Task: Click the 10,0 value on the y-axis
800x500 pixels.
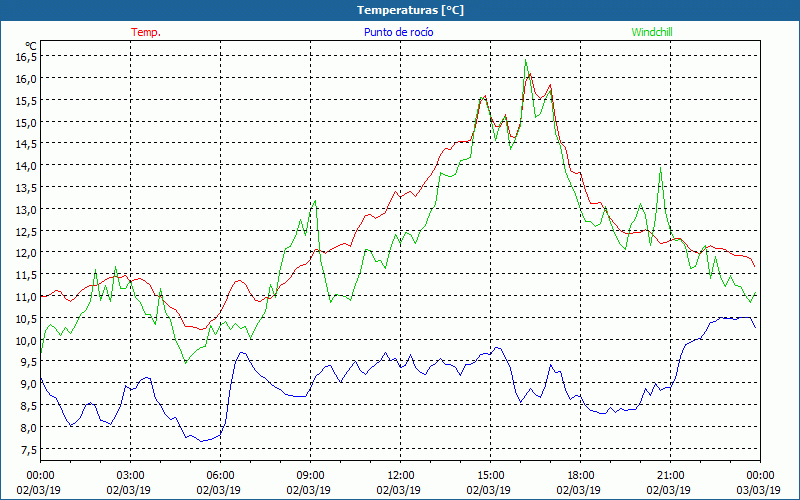Action: 26,340
